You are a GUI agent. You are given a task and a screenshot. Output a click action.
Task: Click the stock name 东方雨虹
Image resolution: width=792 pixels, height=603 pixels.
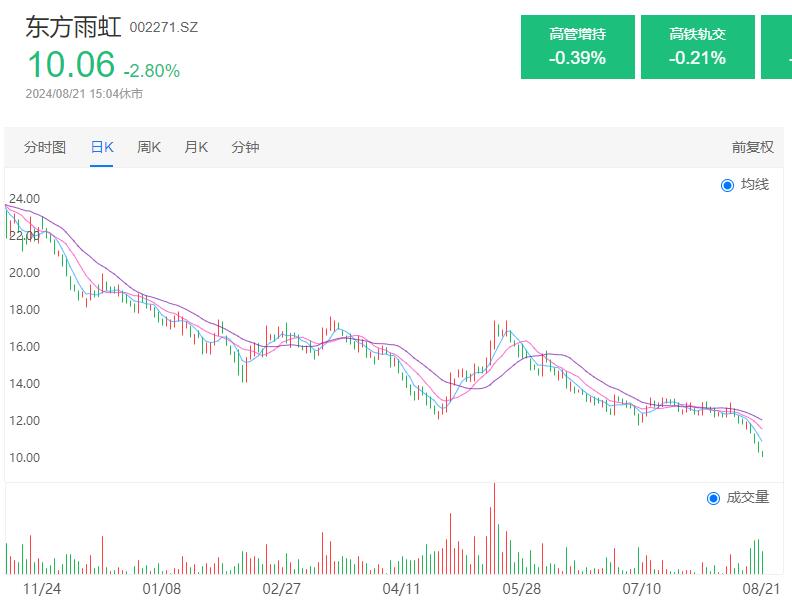pyautogui.click(x=73, y=27)
